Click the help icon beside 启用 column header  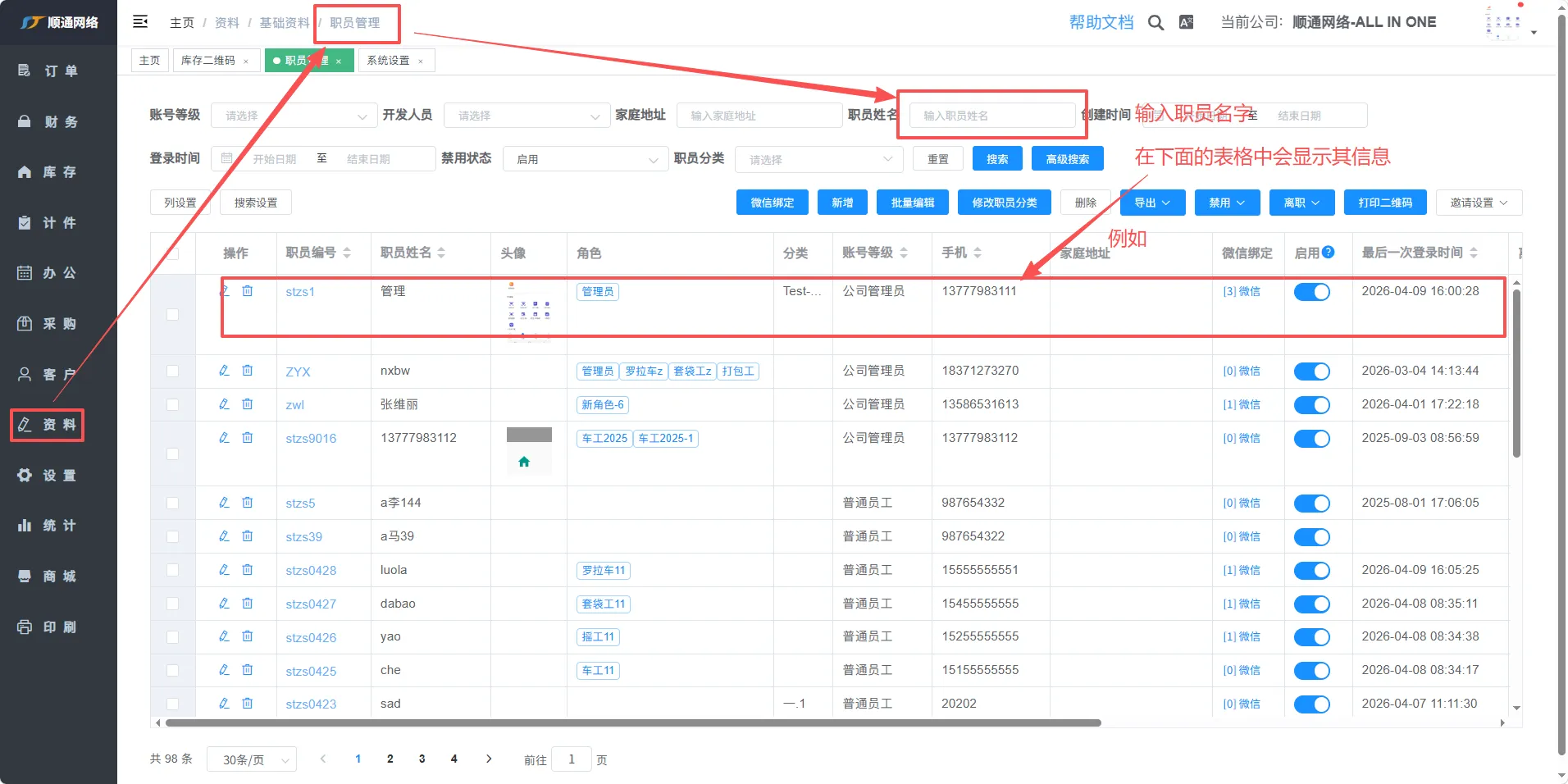[x=1329, y=253]
